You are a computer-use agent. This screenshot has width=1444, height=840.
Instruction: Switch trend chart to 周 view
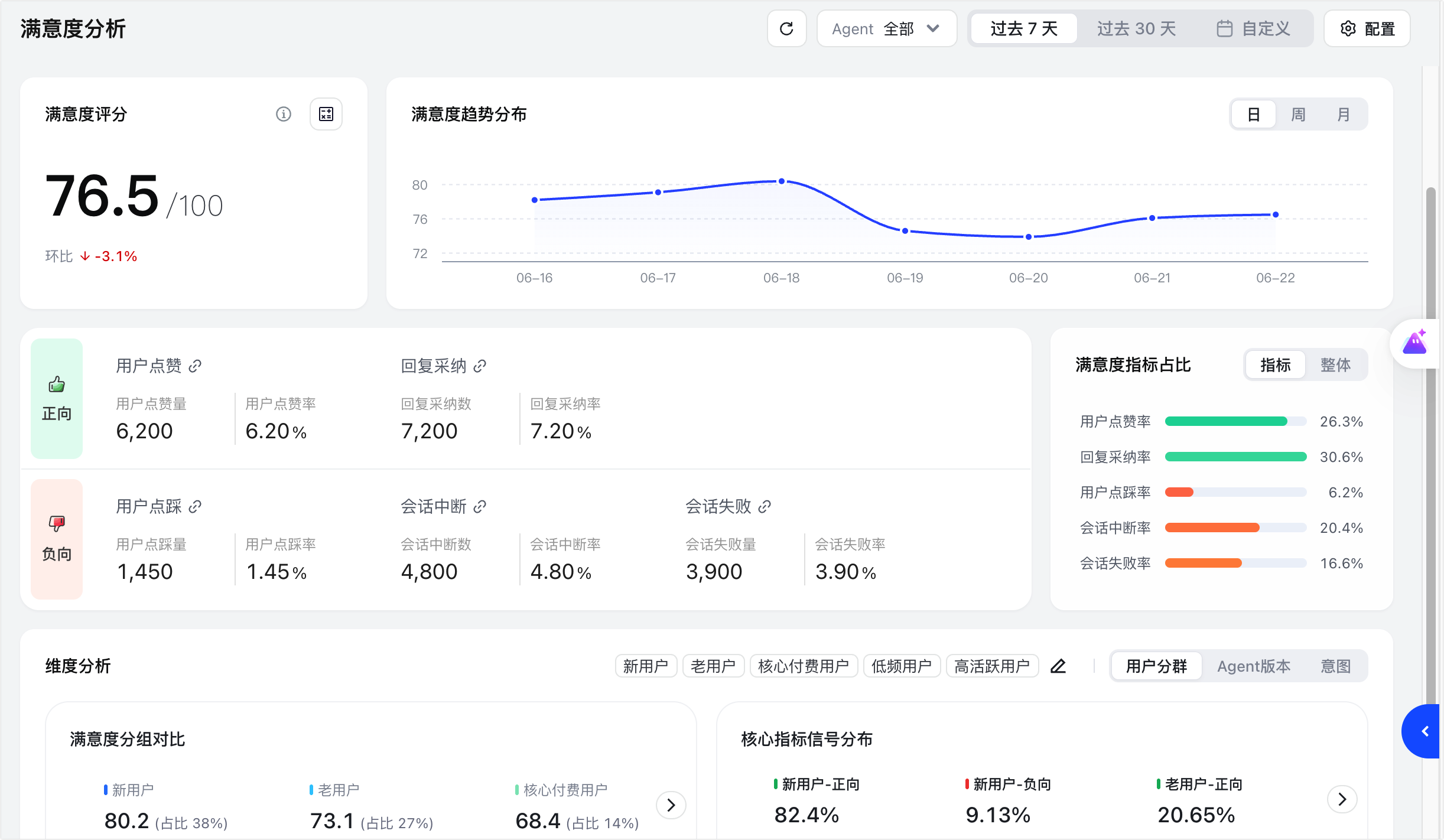pyautogui.click(x=1298, y=115)
